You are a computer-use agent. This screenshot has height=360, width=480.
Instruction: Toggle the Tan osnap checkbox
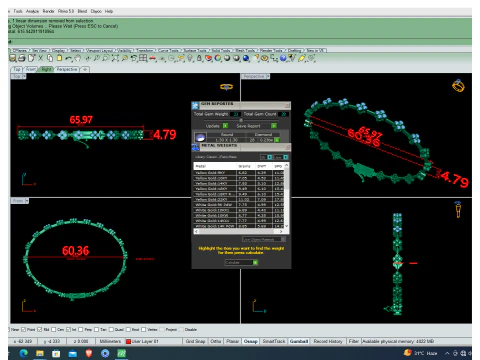point(97,329)
